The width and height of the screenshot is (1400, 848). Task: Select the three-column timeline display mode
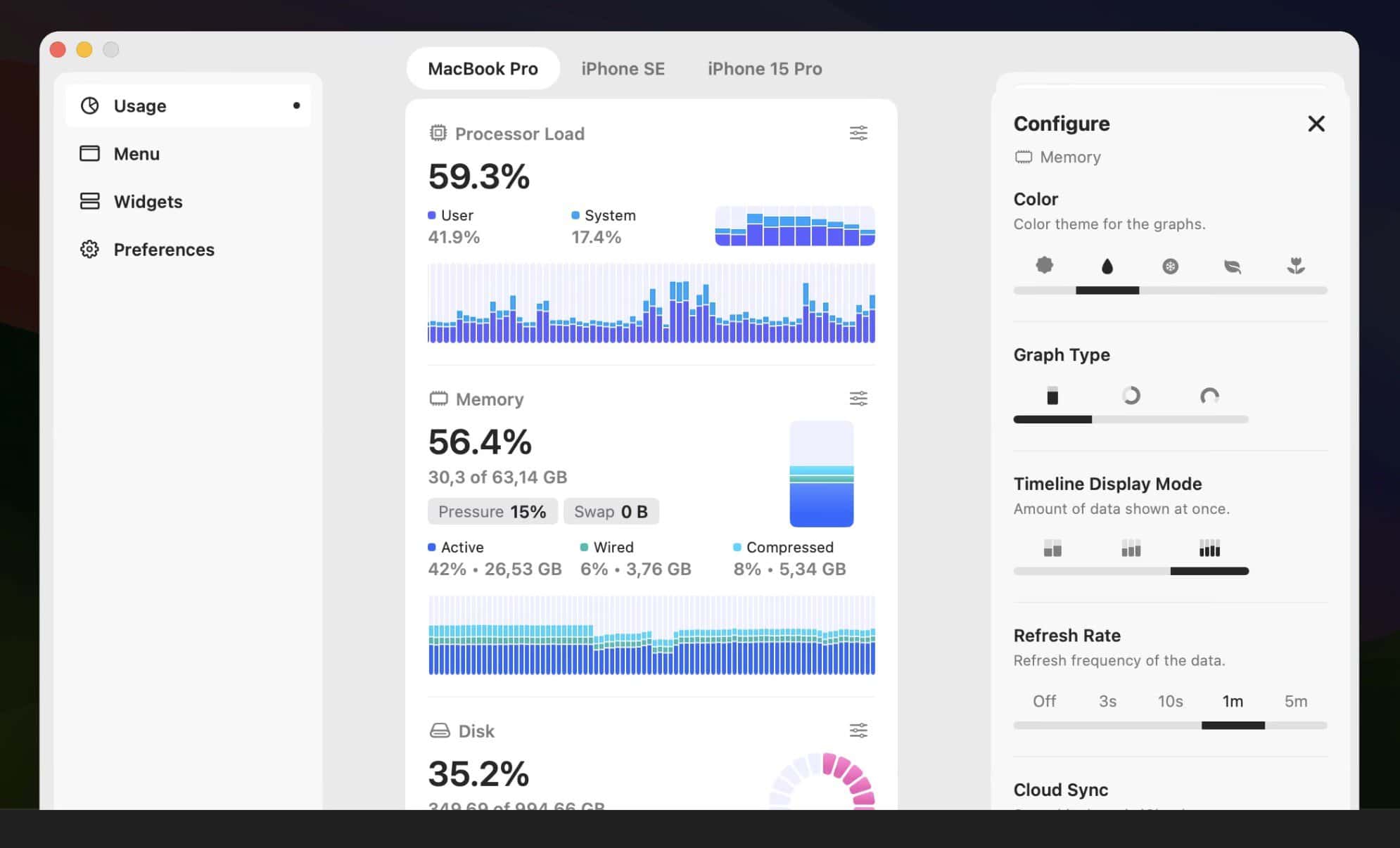[x=1131, y=548]
